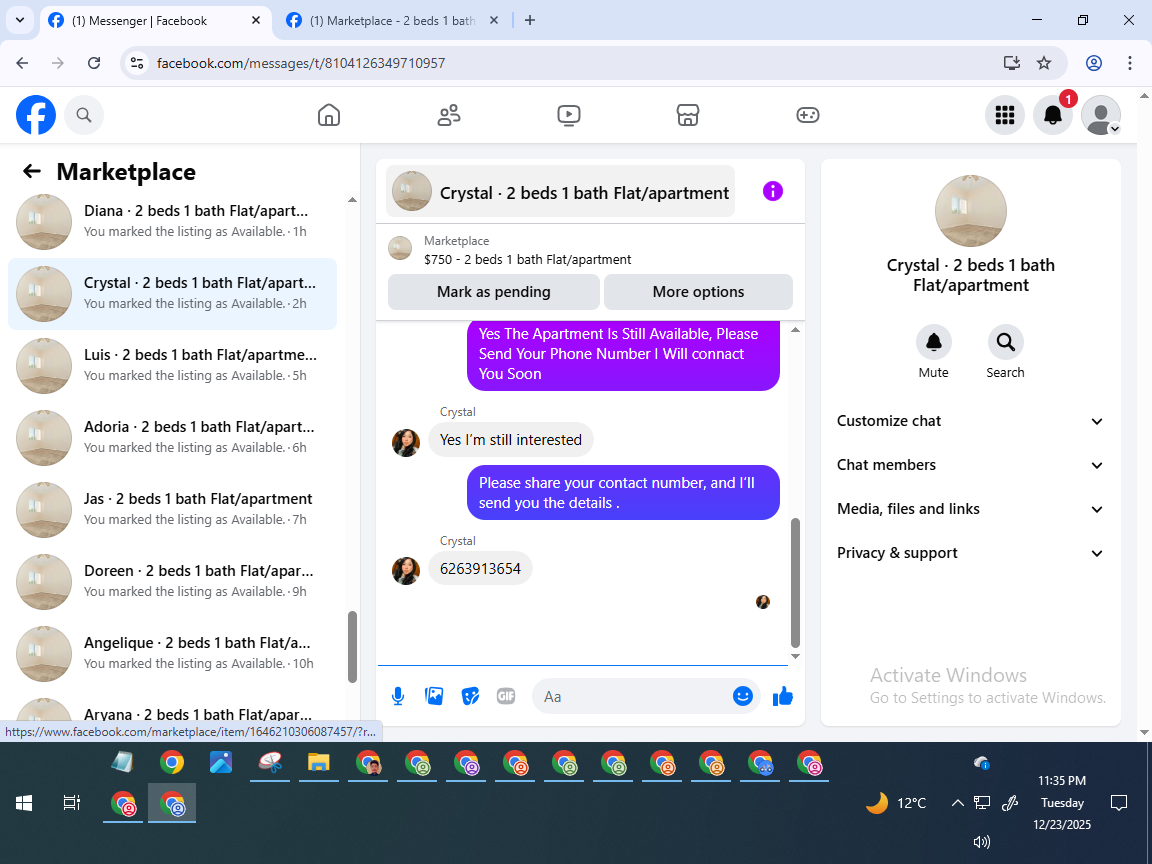
Task: Open Chrome tab search dropdown arrow
Action: [20, 21]
